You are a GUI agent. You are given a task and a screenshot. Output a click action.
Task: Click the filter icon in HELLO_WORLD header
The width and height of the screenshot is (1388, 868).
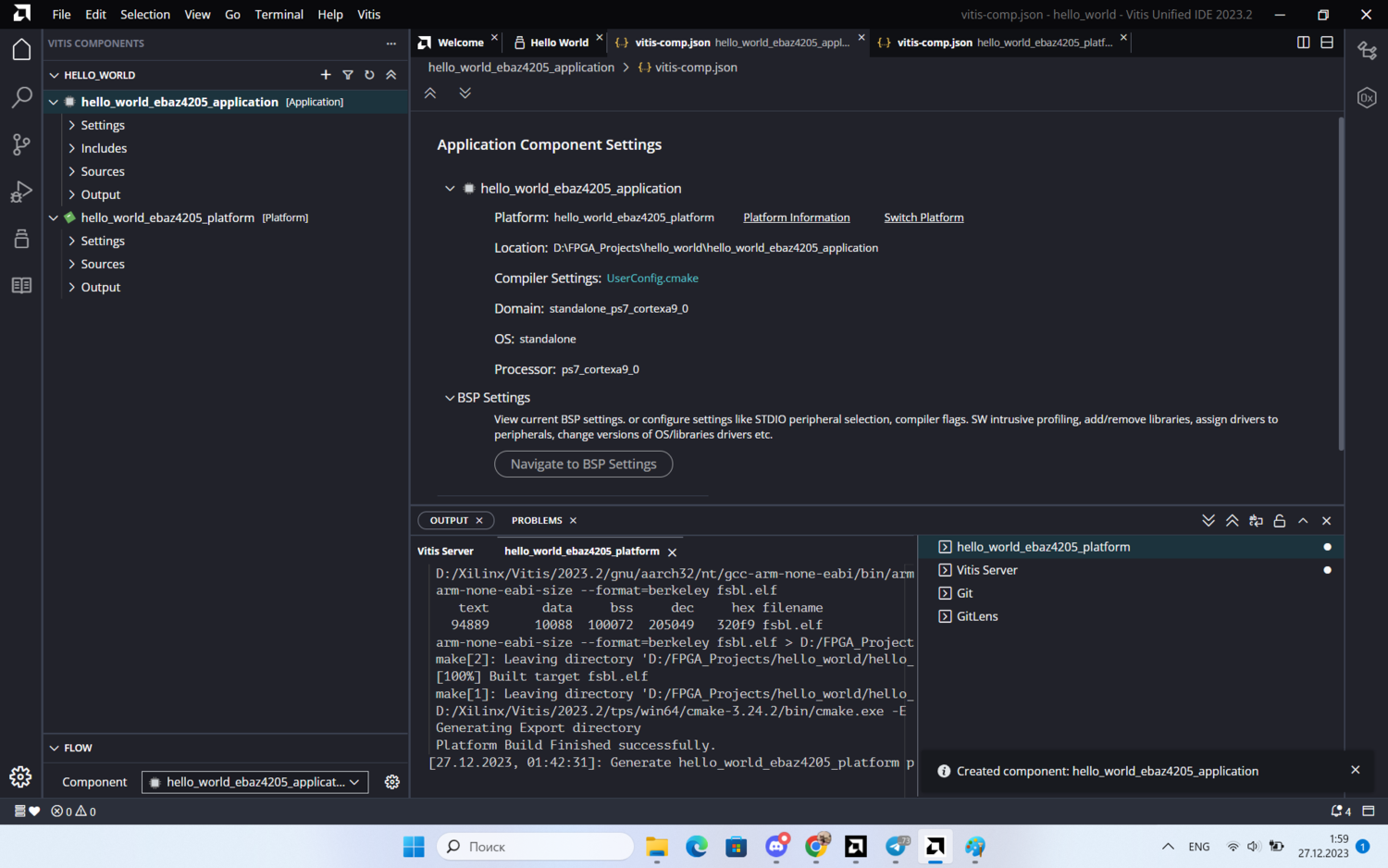[348, 75]
